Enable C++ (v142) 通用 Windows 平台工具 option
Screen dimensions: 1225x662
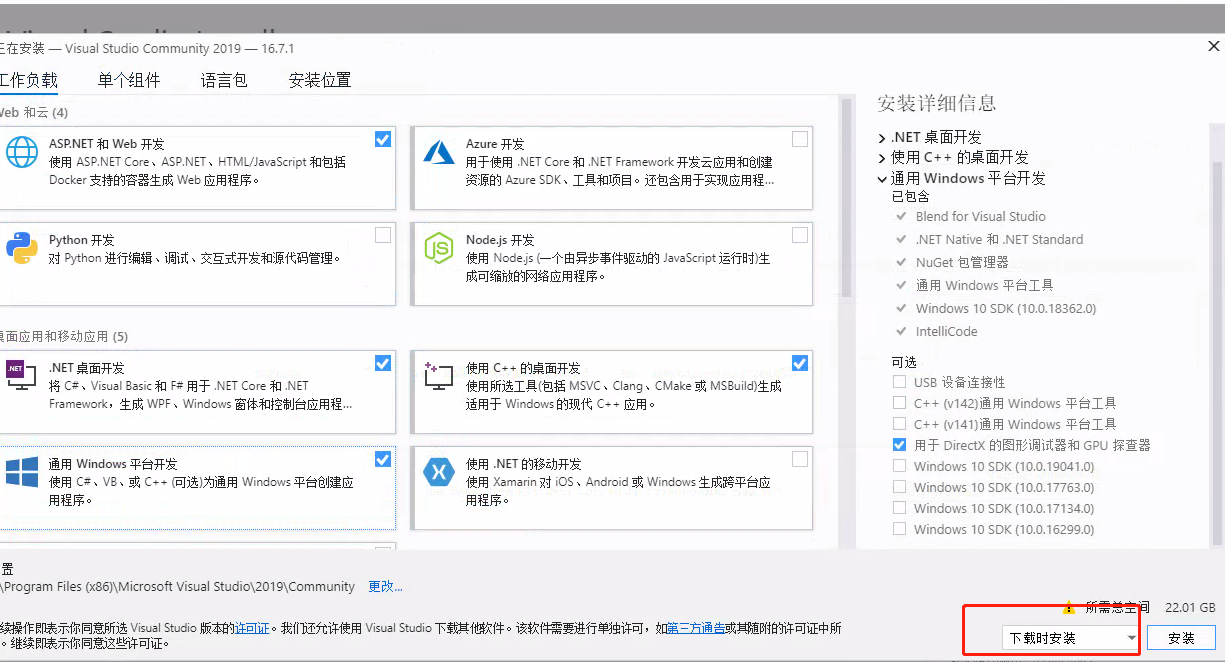(x=899, y=403)
